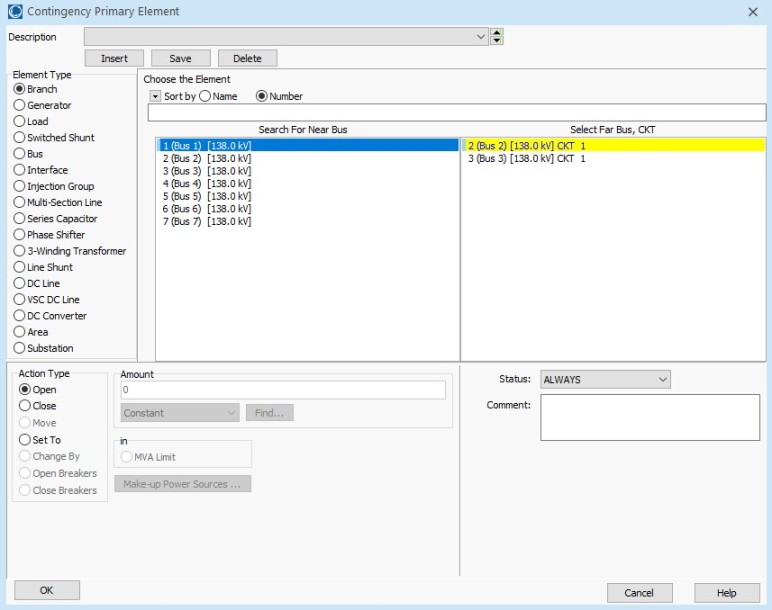The height and width of the screenshot is (610, 772).
Task: Expand the Description combo box
Action: pos(481,37)
